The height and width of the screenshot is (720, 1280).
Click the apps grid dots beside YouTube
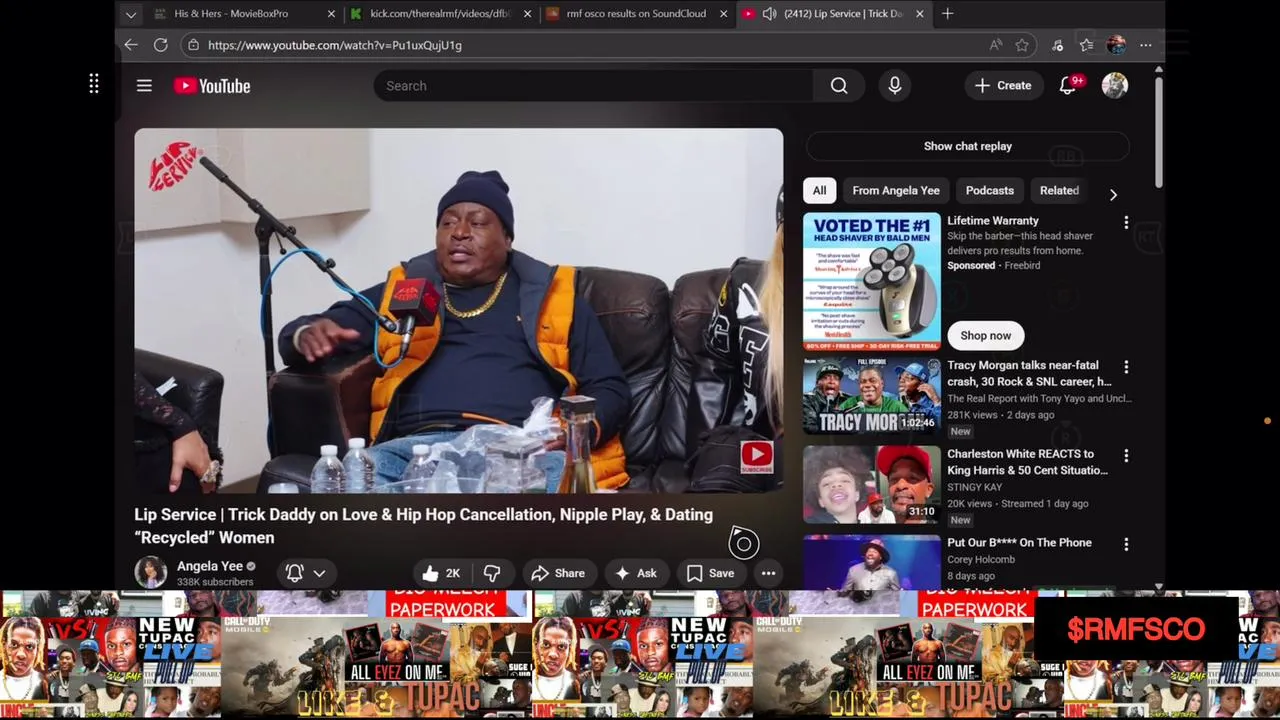(94, 85)
